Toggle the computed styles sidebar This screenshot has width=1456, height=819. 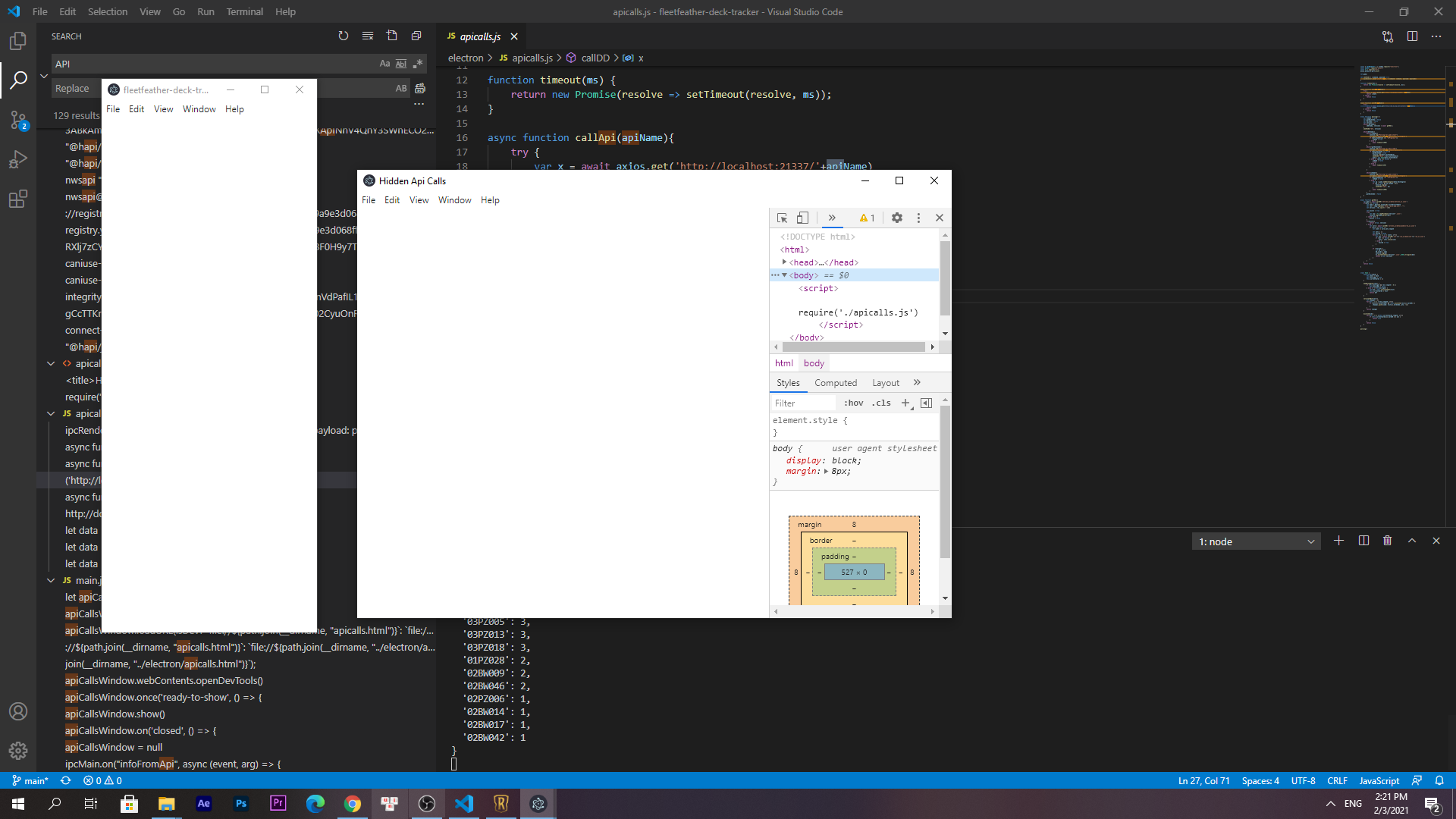(x=927, y=403)
